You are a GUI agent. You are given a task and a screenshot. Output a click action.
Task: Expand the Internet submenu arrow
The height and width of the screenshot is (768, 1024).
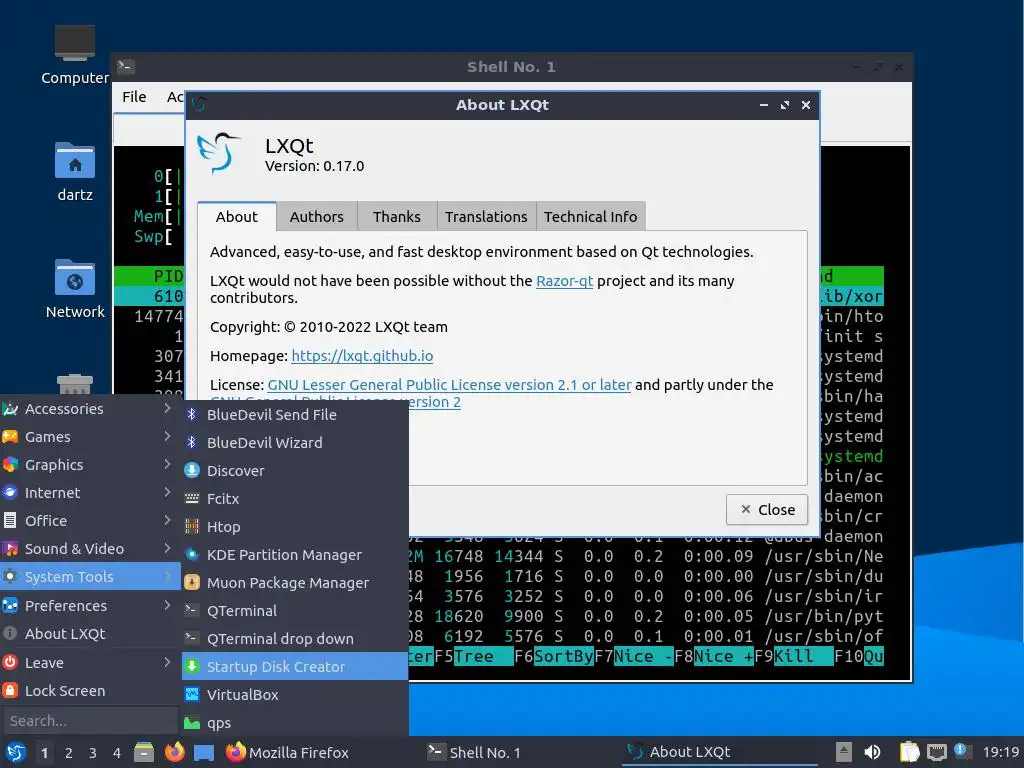(x=167, y=492)
